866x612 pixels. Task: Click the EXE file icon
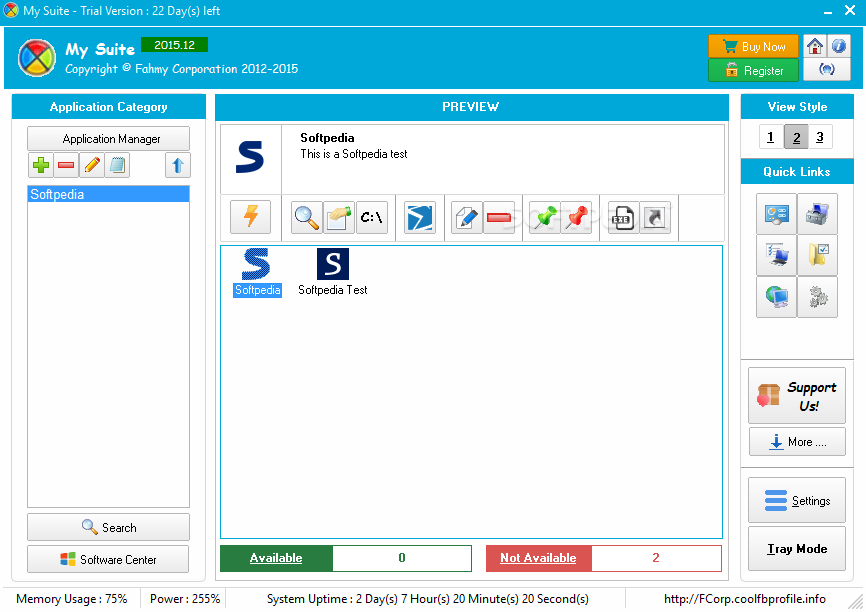(x=623, y=217)
